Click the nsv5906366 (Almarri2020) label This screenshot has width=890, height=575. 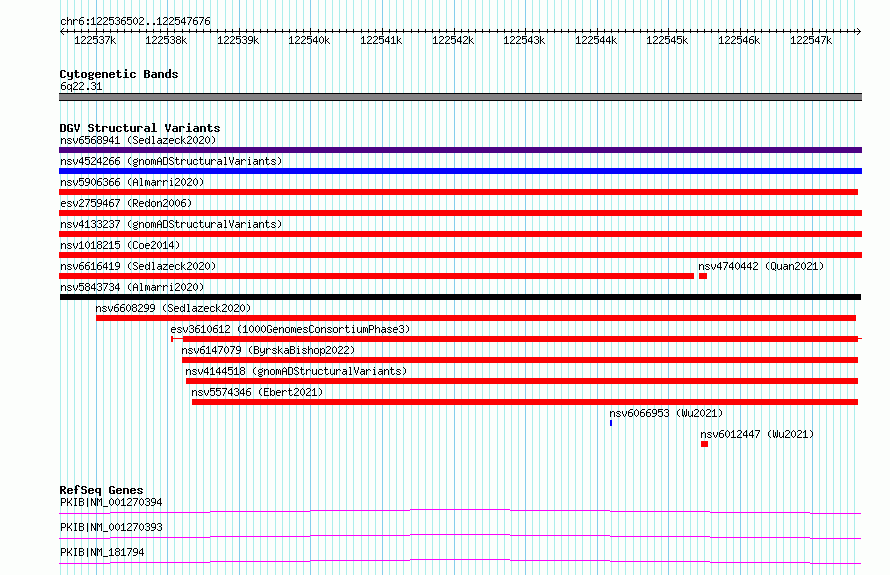pos(132,182)
